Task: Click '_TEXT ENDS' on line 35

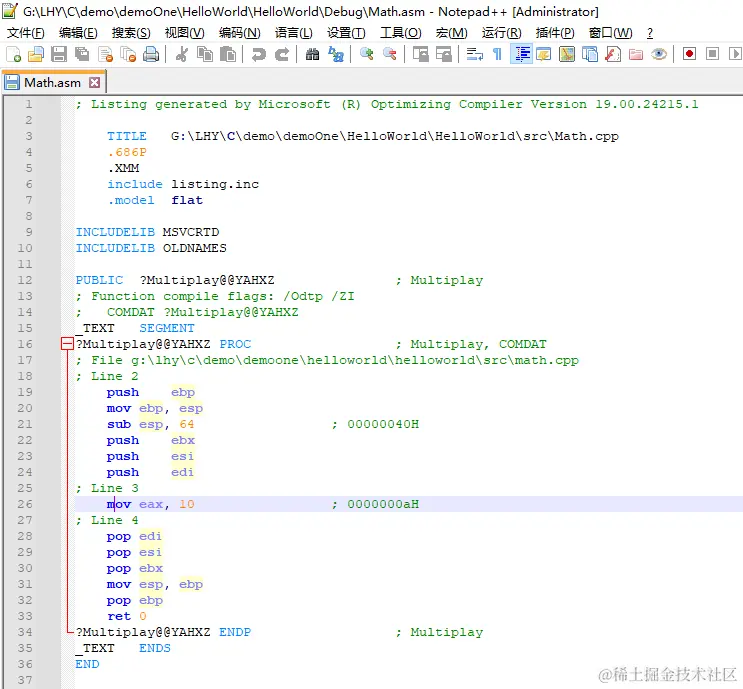Action: [x=123, y=648]
